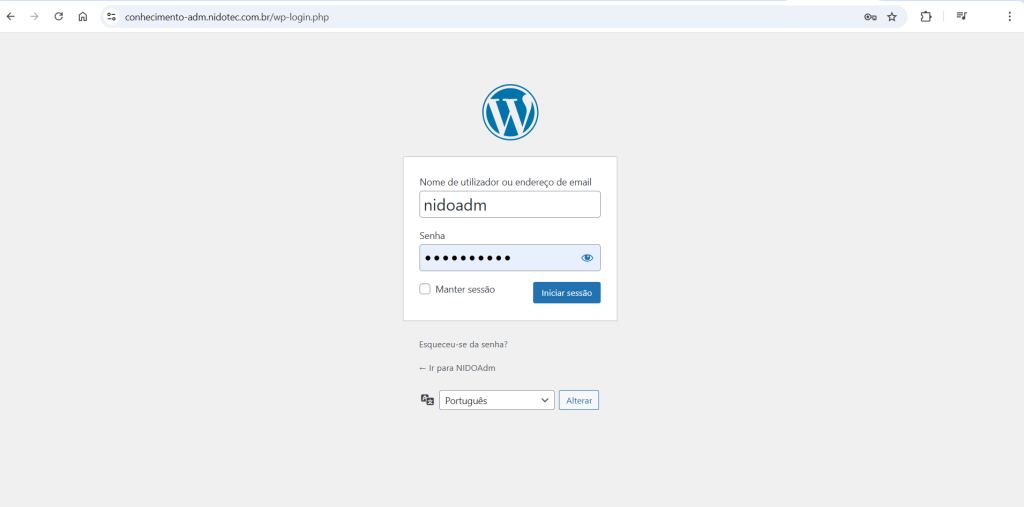Focus the username field containing nidoadm
This screenshot has width=1024, height=507.
(510, 205)
